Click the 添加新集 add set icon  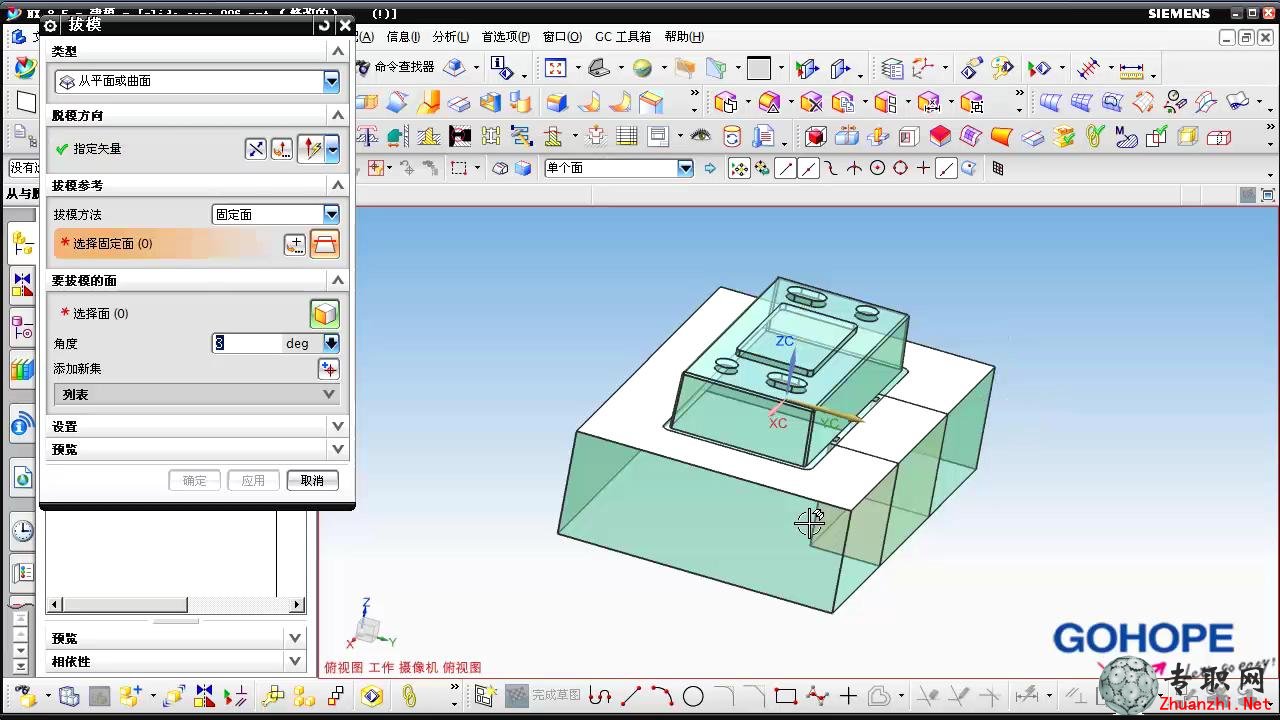328,369
